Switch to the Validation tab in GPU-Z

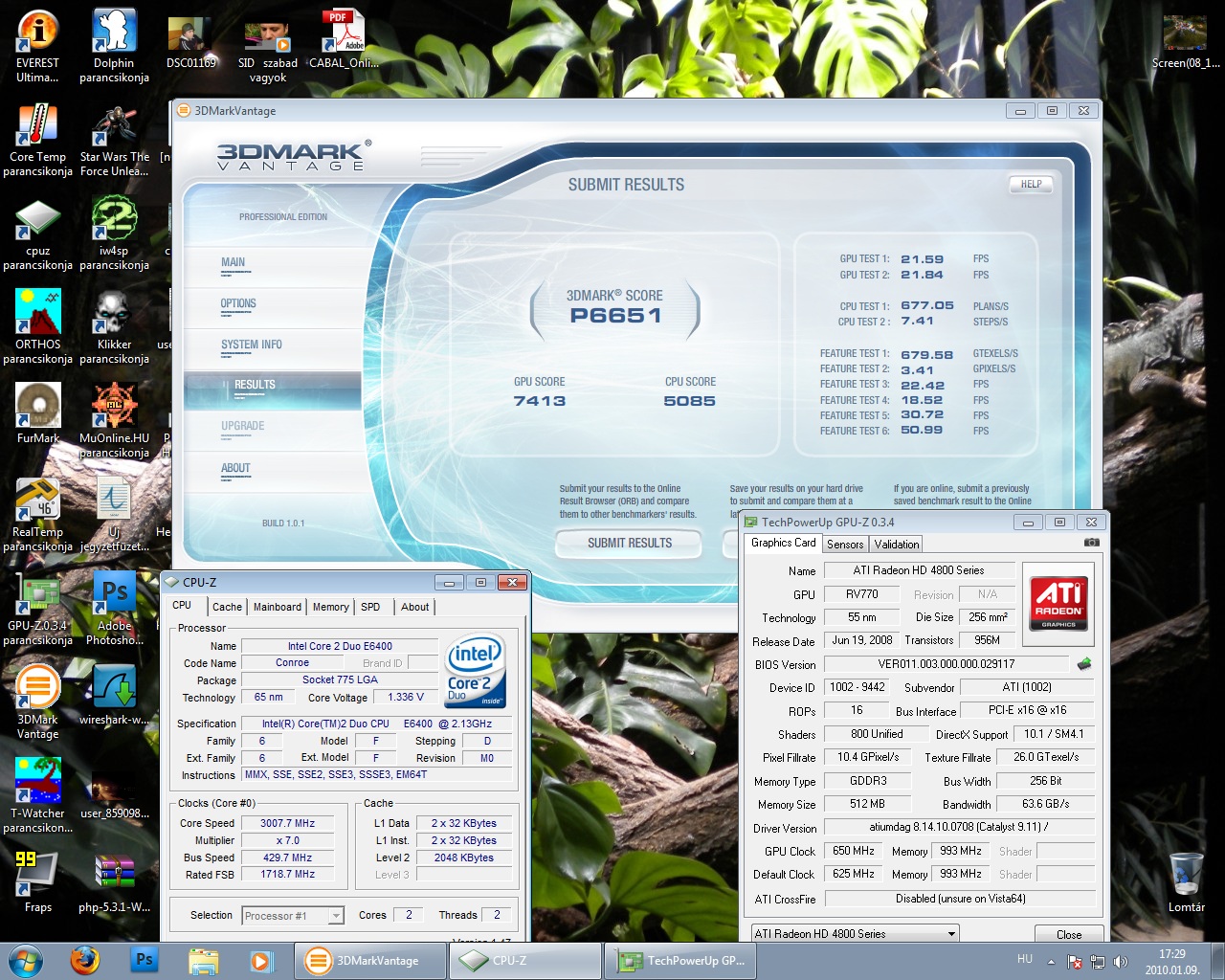(897, 545)
